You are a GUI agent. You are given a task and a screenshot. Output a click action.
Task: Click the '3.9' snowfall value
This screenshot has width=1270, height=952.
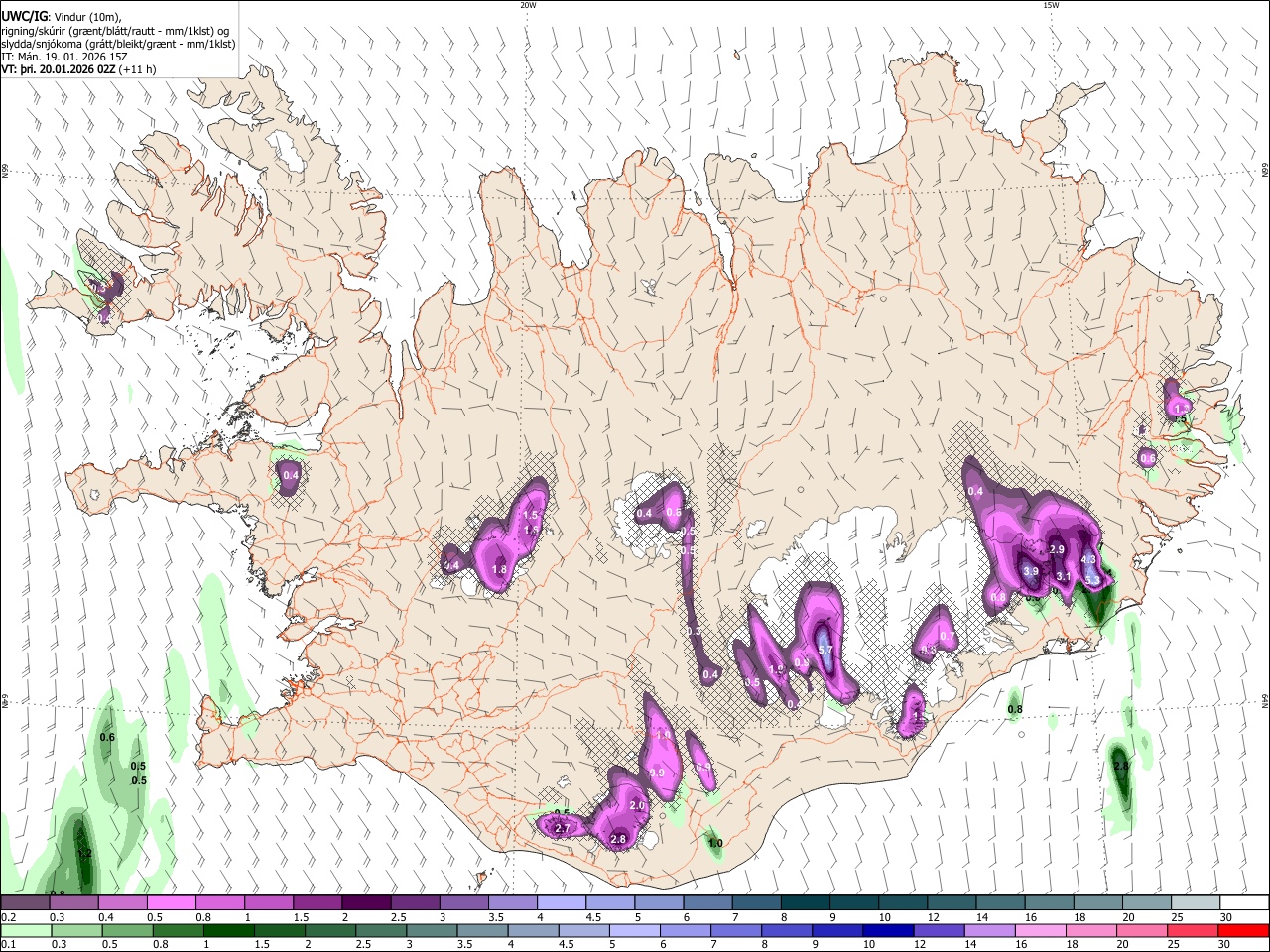point(1031,571)
